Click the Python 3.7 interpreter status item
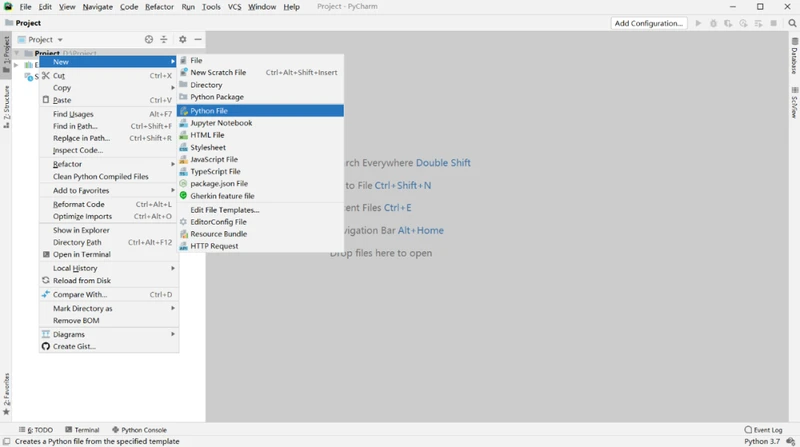This screenshot has width=800, height=447. [762, 441]
